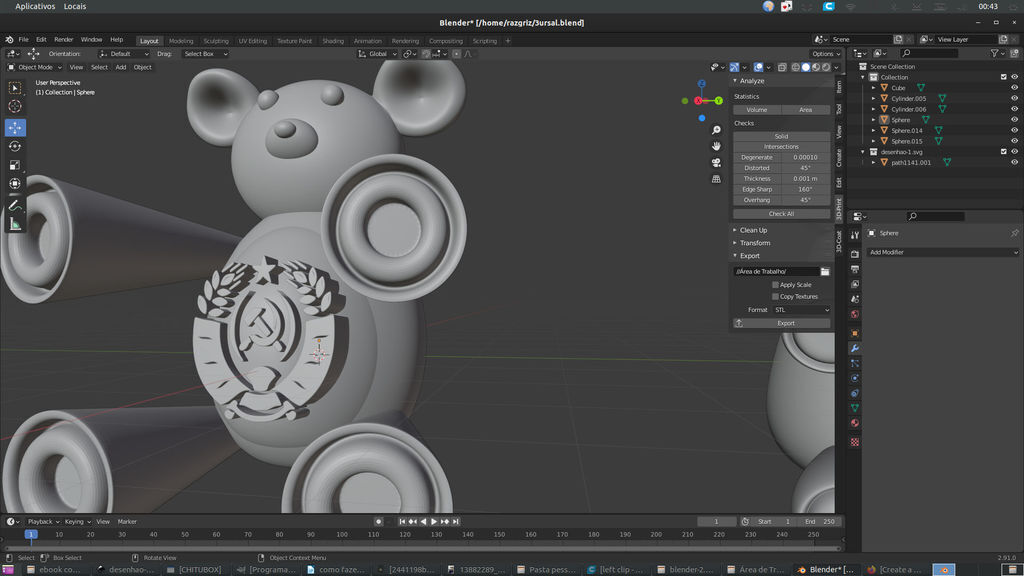Hide Cylinder.005 using its eye icon
The height and width of the screenshot is (576, 1024).
pos(1014,99)
